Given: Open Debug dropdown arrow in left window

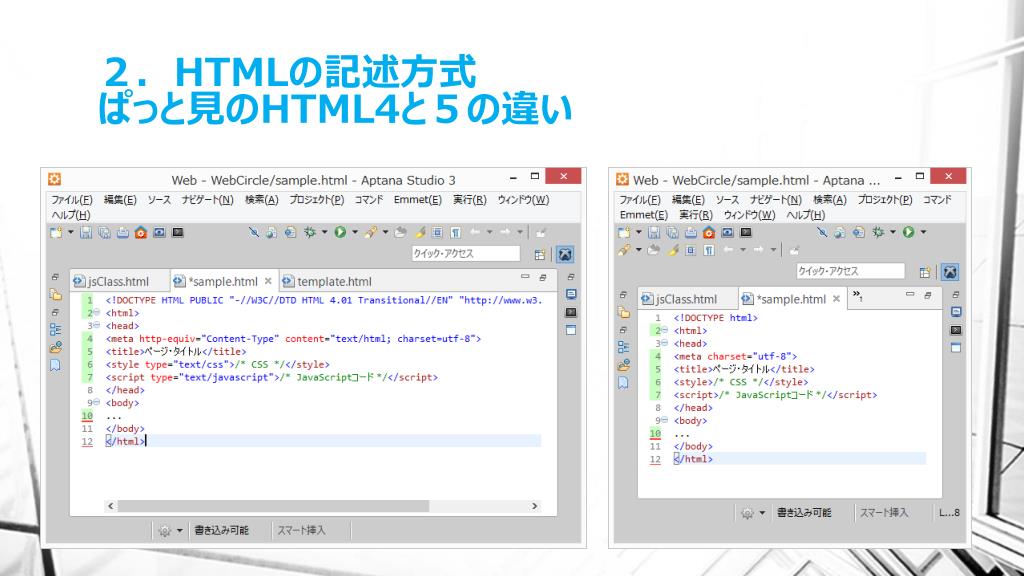Looking at the screenshot, I should [324, 232].
